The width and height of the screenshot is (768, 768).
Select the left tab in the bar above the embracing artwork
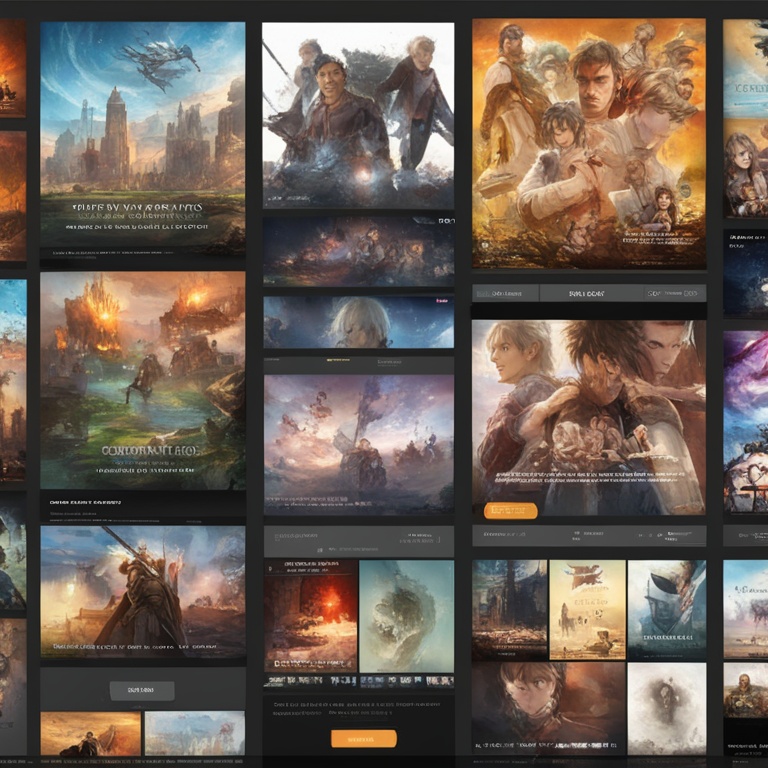[x=505, y=293]
